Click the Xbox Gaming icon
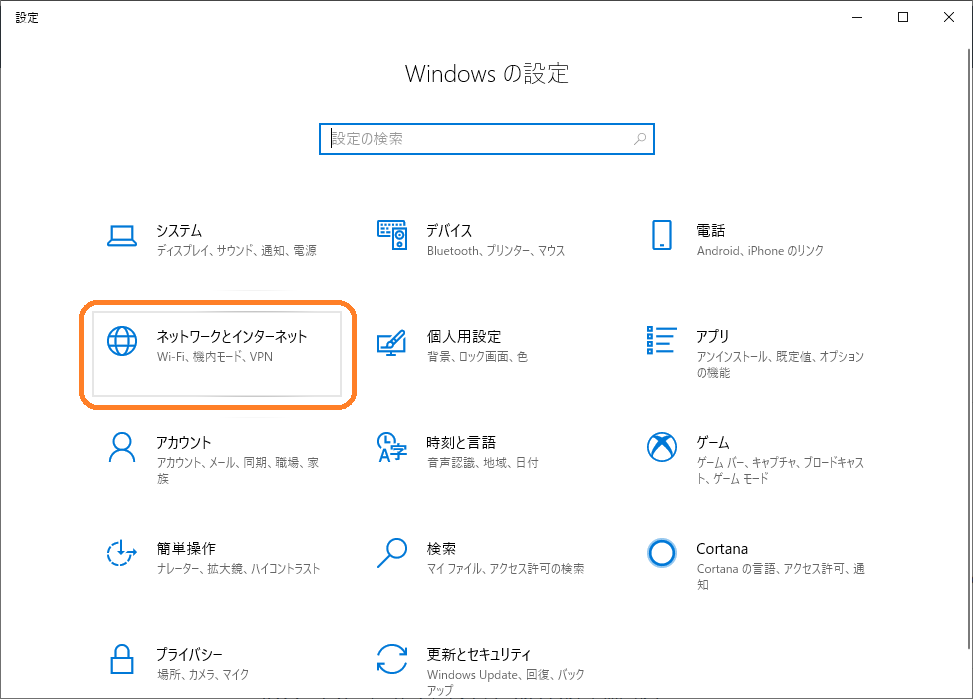This screenshot has width=973, height=699. click(661, 447)
